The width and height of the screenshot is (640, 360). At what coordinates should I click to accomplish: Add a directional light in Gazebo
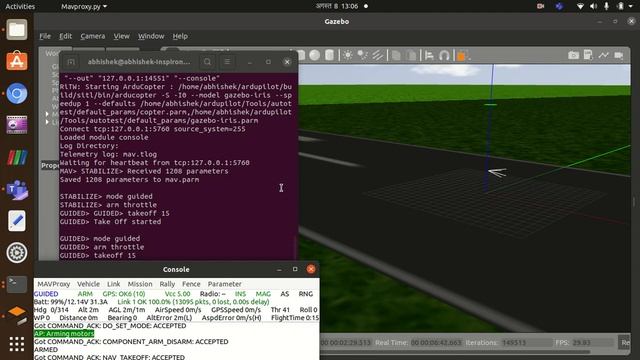pos(378,55)
